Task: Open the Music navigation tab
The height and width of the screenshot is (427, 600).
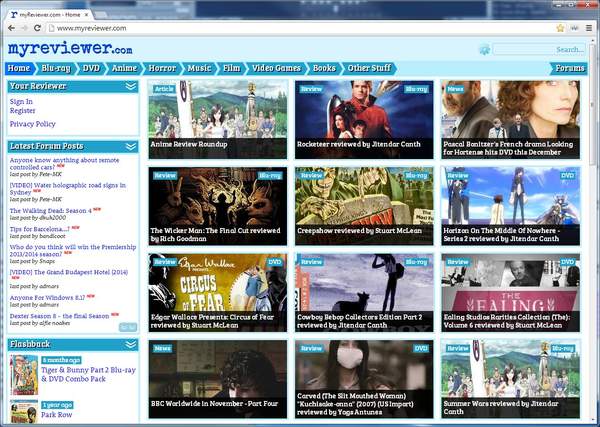Action: 199,68
